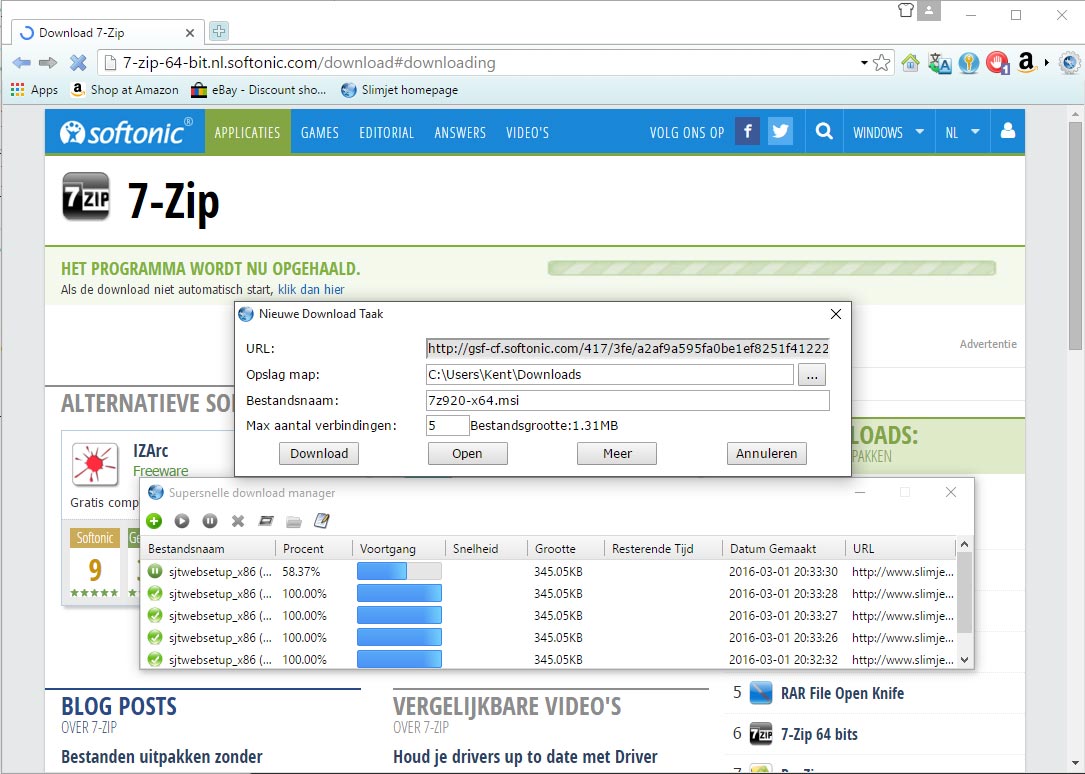
Task: Click the delete X icon in download manager toolbar
Action: (x=238, y=521)
